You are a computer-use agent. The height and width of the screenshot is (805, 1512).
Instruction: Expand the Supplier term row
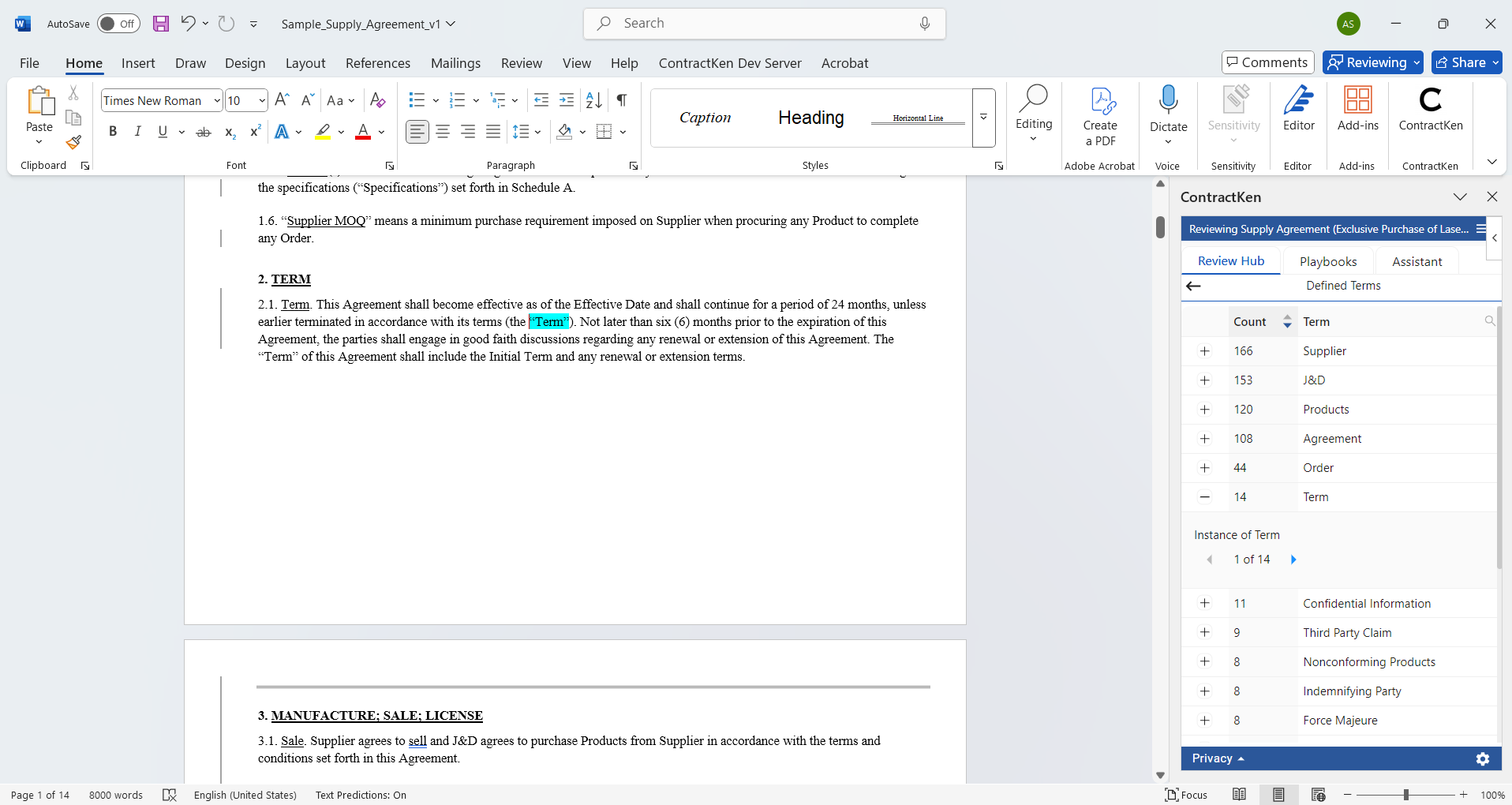click(1205, 351)
